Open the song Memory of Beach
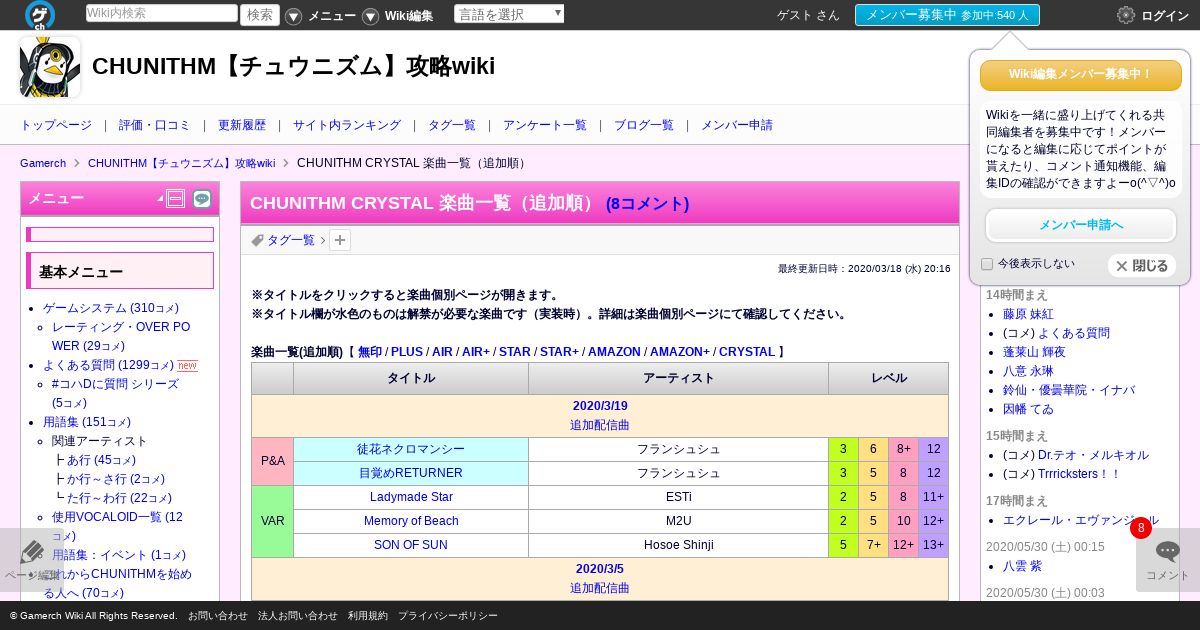The width and height of the screenshot is (1200, 630). point(411,521)
